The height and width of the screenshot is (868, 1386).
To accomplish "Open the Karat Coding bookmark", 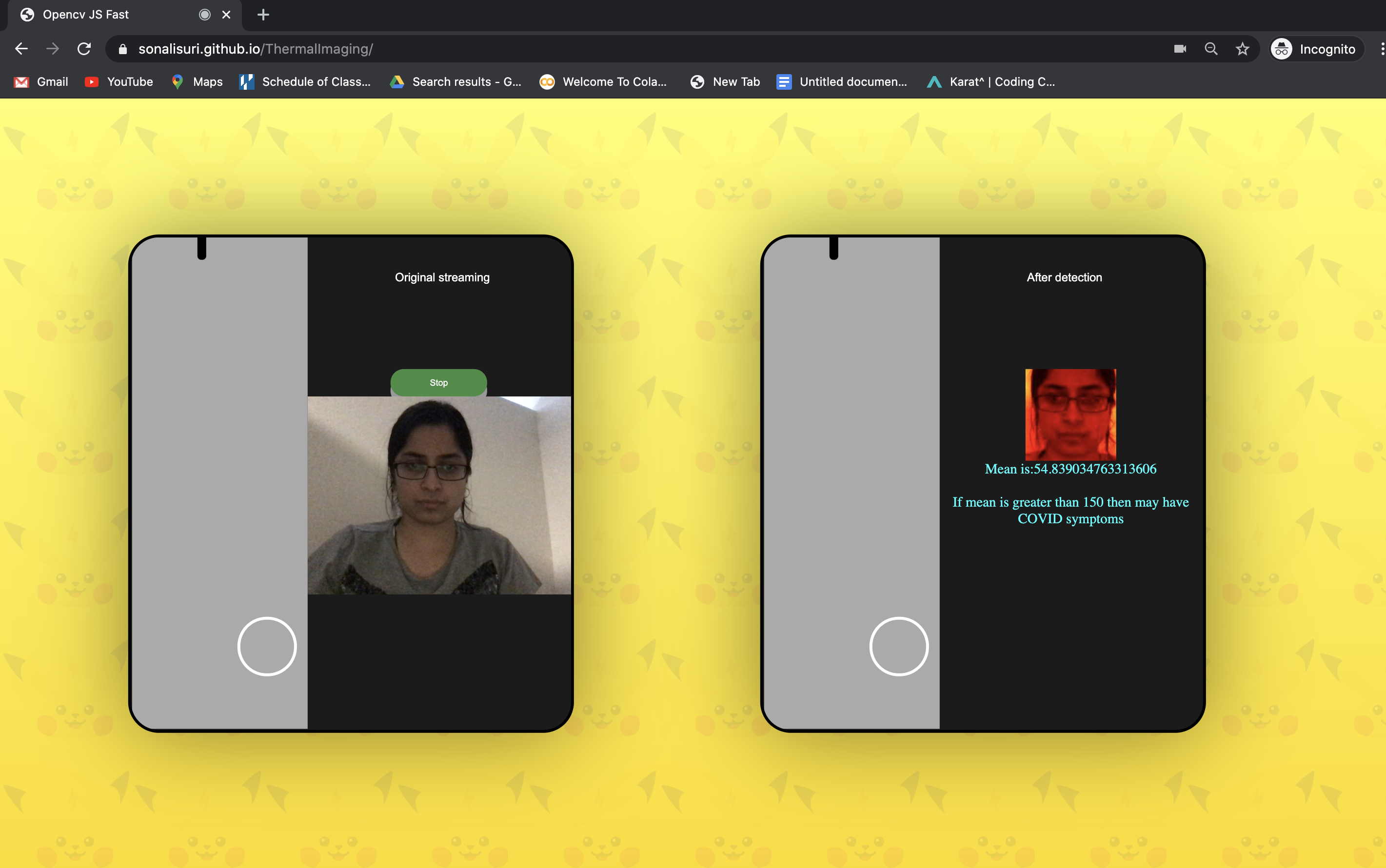I will pos(991,81).
